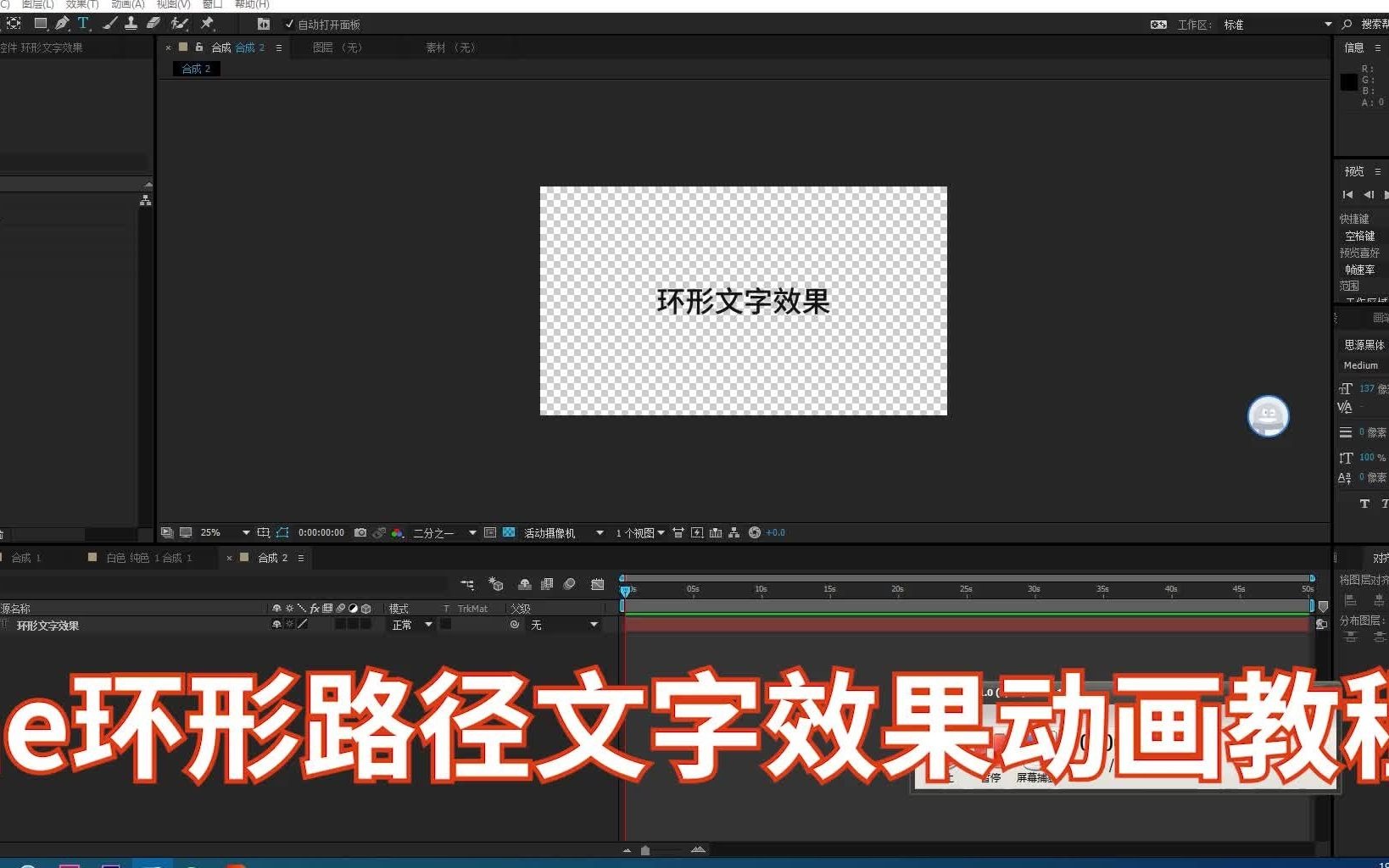
Task: Select the Brush tool
Action: pyautogui.click(x=109, y=24)
